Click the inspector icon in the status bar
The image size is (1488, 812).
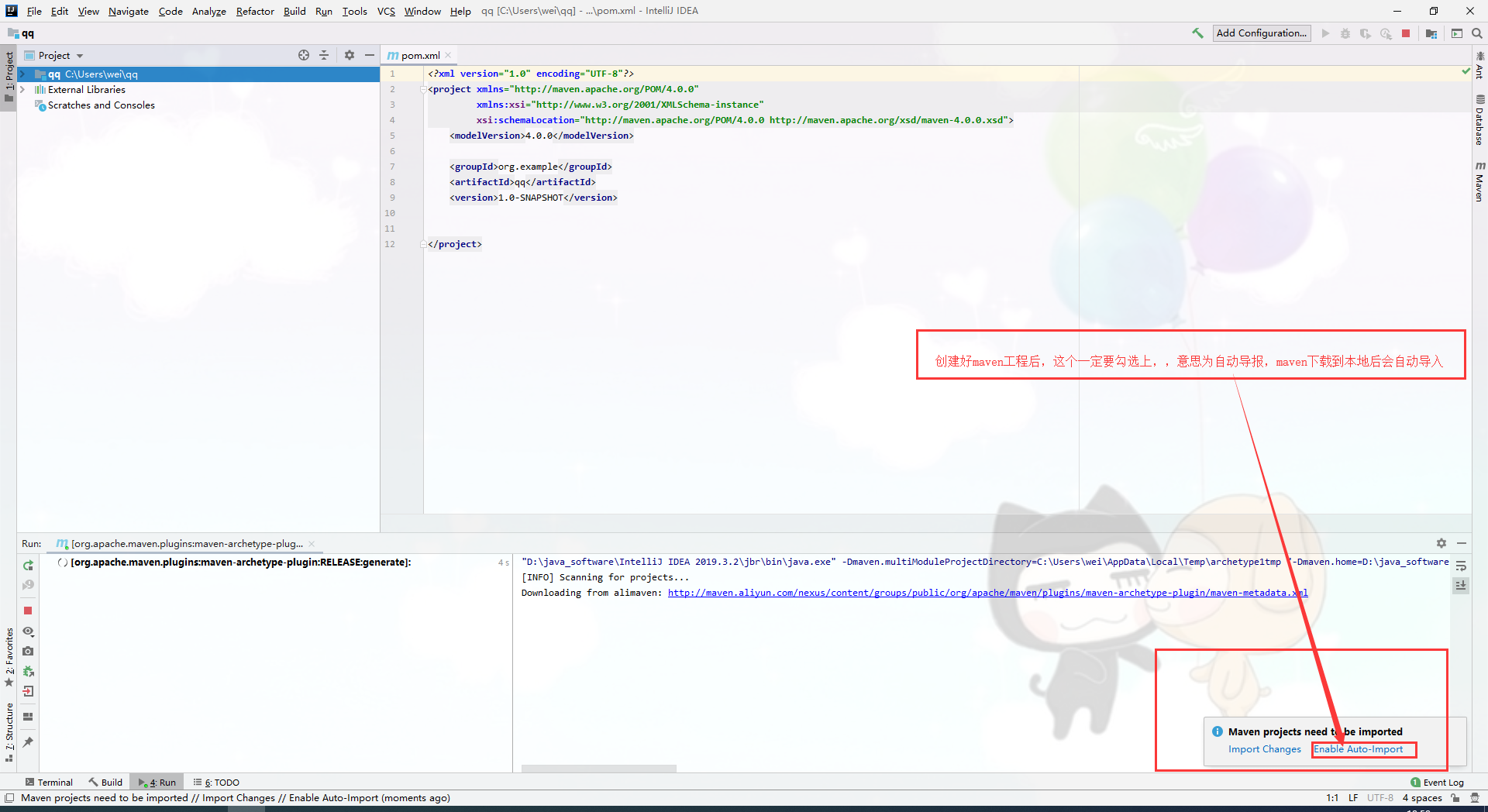[x=1474, y=797]
